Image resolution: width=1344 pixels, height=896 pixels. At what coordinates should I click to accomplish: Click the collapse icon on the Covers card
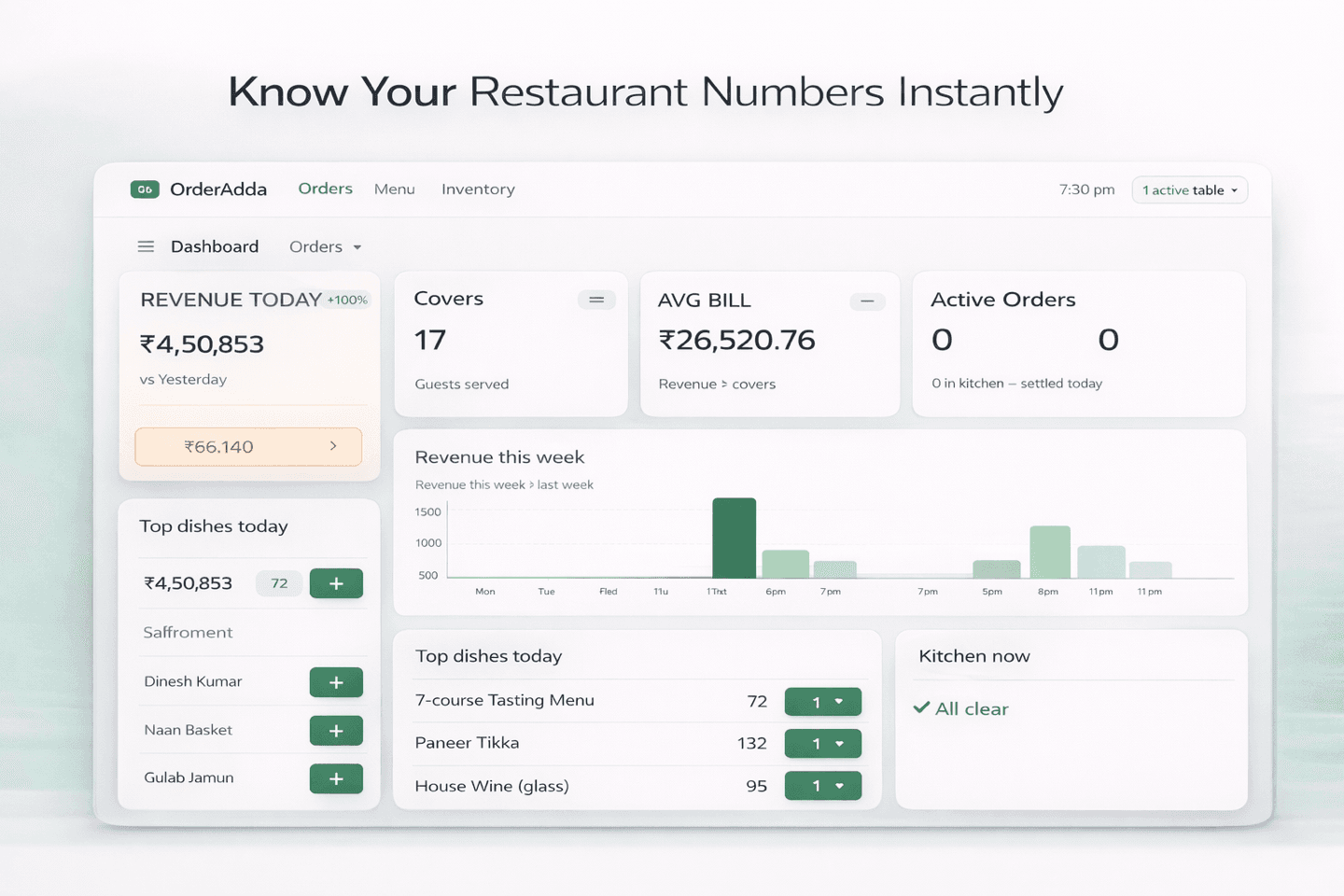pos(596,300)
